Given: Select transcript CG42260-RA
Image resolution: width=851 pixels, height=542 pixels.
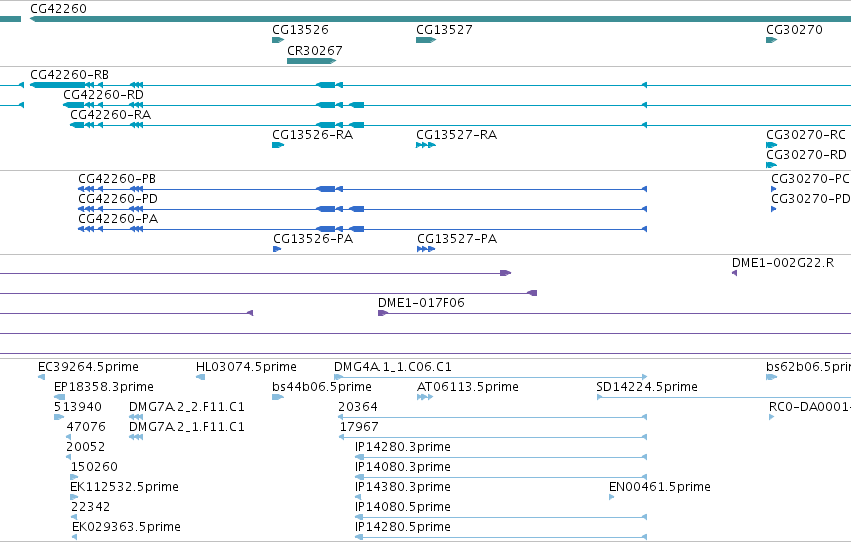Looking at the screenshot, I should [460, 125].
